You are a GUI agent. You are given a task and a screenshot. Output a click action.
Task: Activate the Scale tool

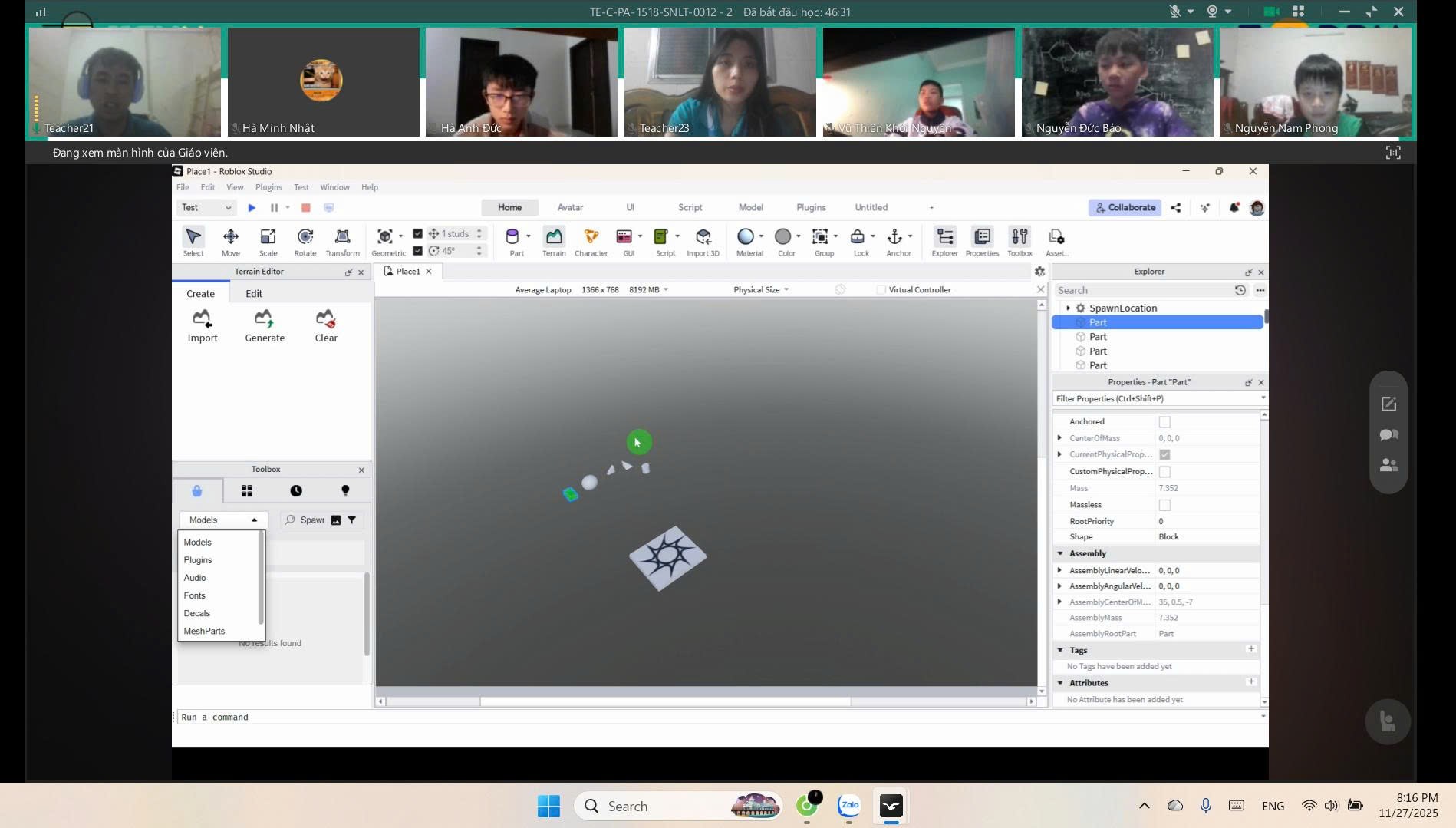268,241
